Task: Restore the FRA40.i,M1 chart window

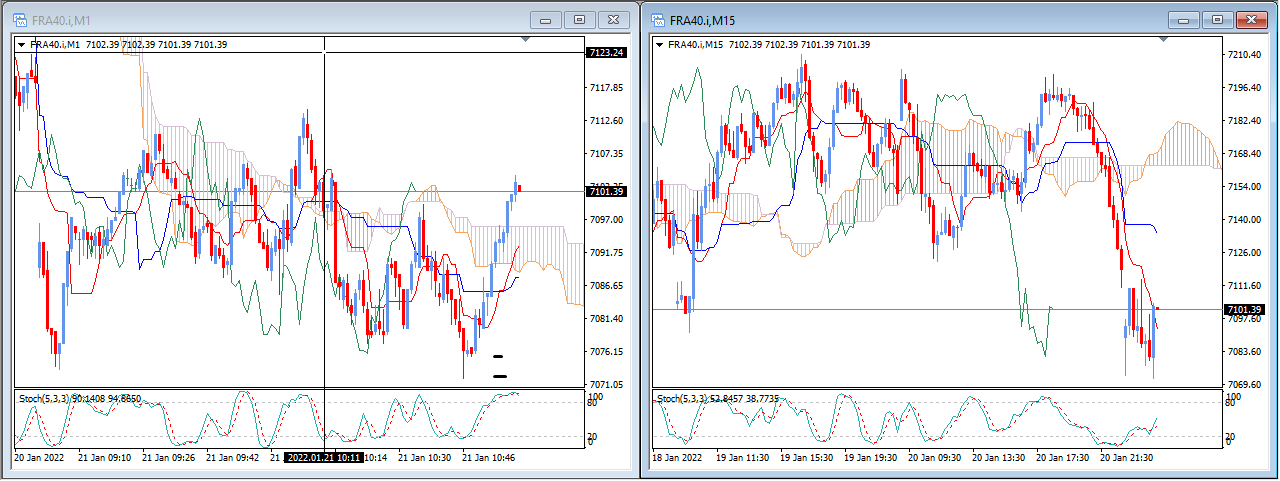Action: pyautogui.click(x=579, y=19)
